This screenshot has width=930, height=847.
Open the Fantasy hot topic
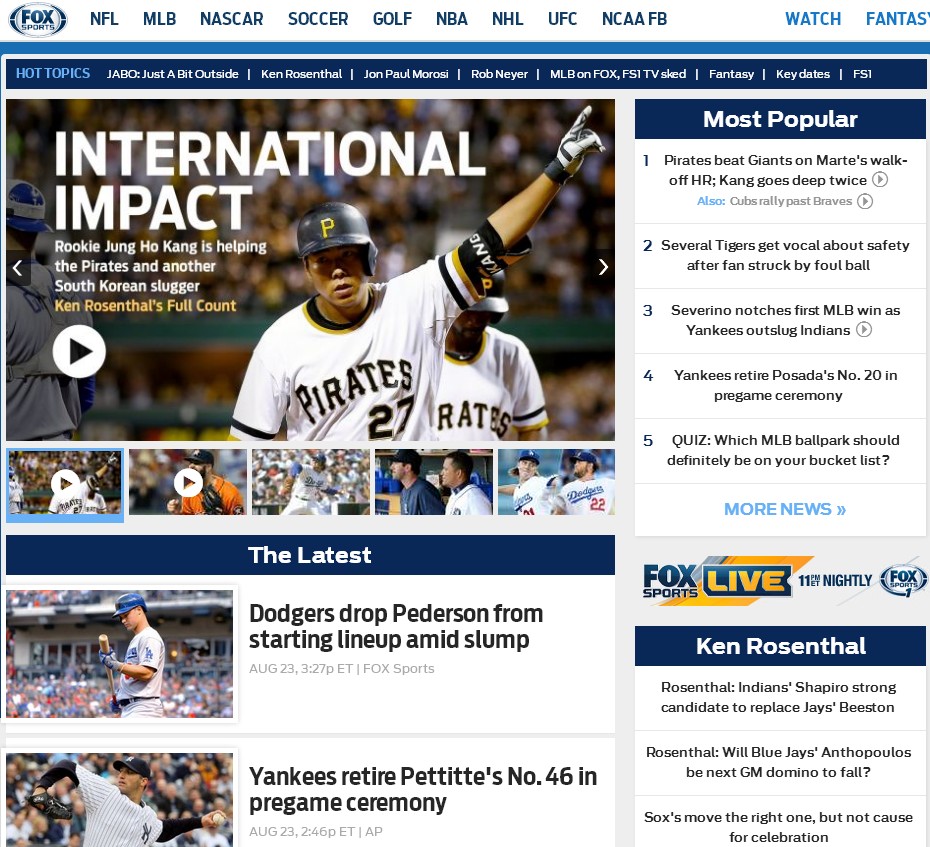click(x=731, y=73)
